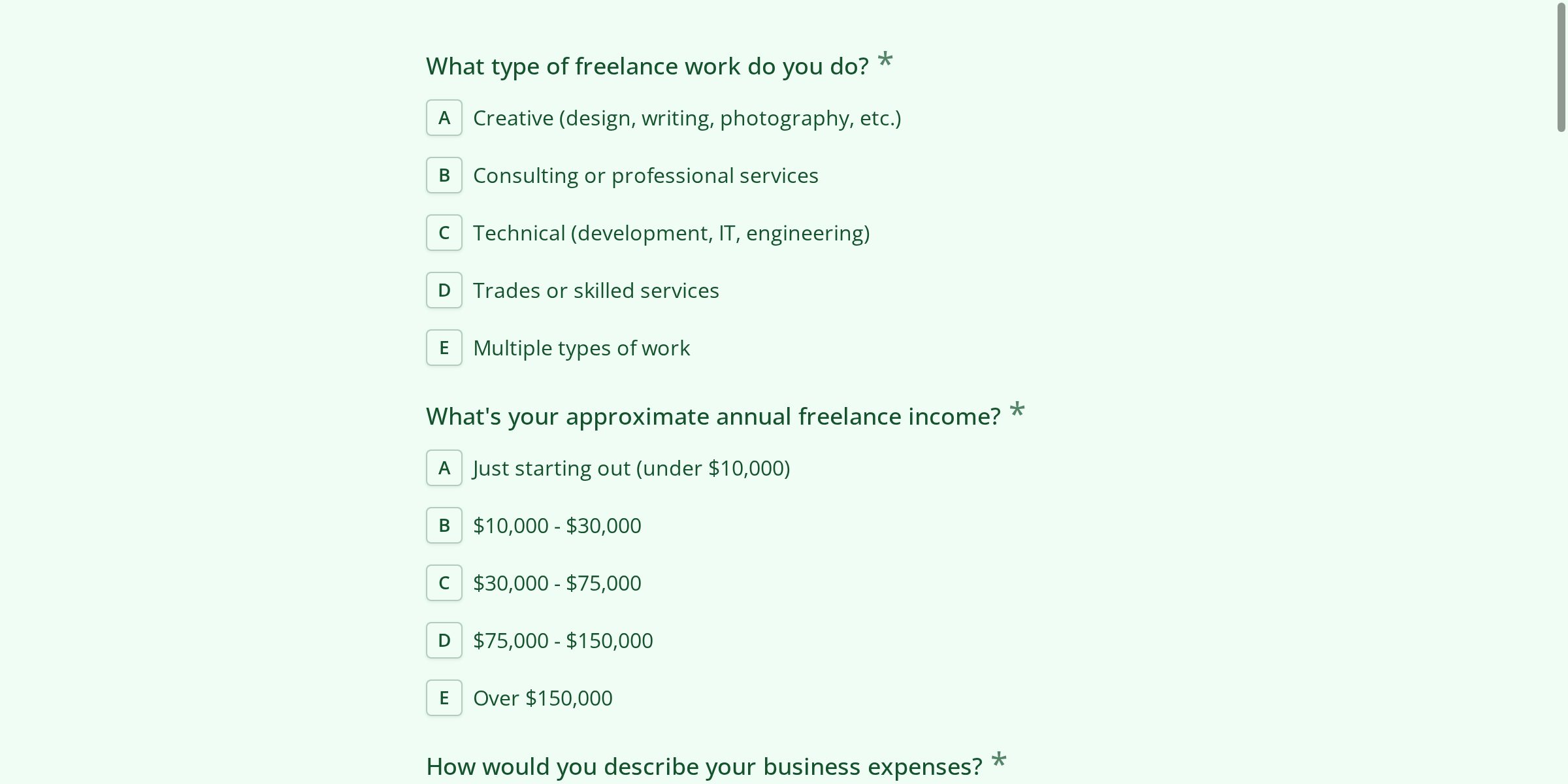The width and height of the screenshot is (1568, 784).
Task: Choose 'Multiple types of work' option
Action: click(x=581, y=348)
